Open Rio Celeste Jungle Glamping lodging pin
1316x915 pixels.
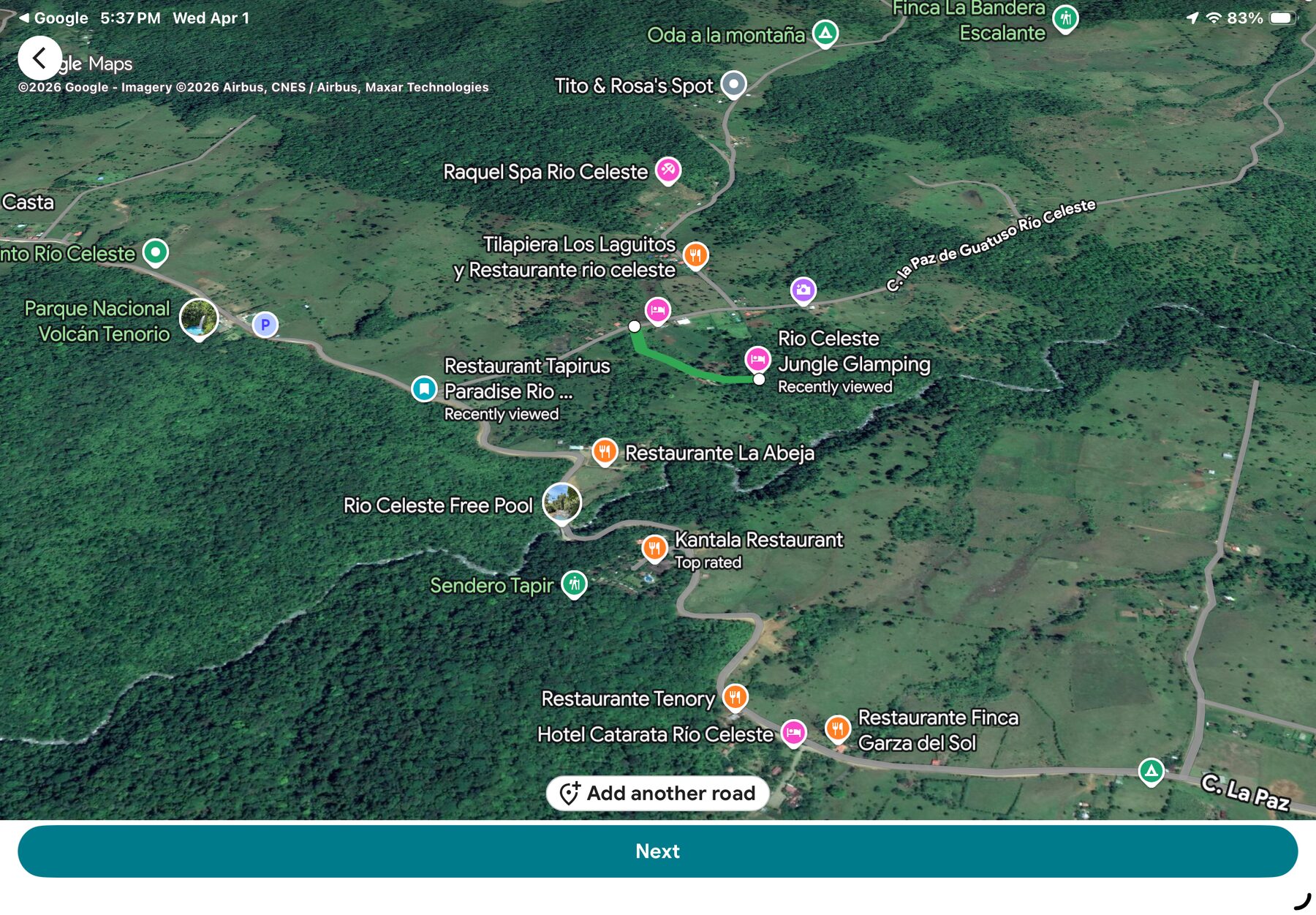pos(757,360)
